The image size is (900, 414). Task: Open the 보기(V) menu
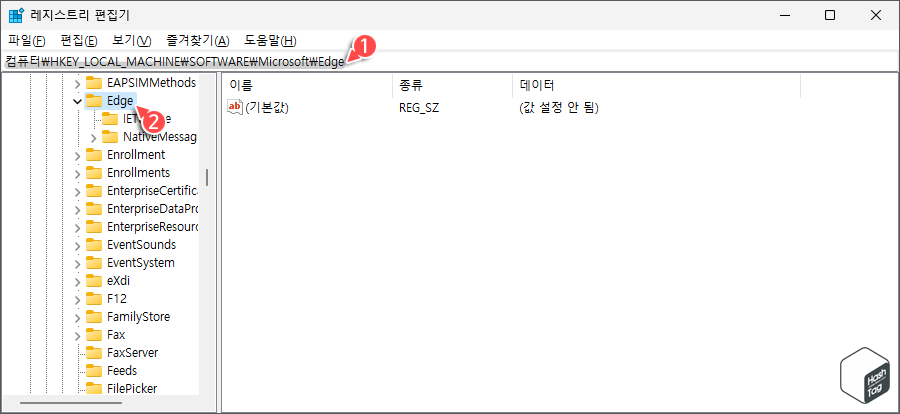(x=131, y=41)
